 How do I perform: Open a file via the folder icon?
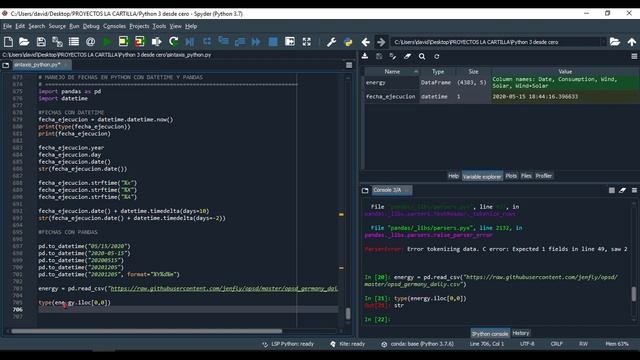pos(24,42)
